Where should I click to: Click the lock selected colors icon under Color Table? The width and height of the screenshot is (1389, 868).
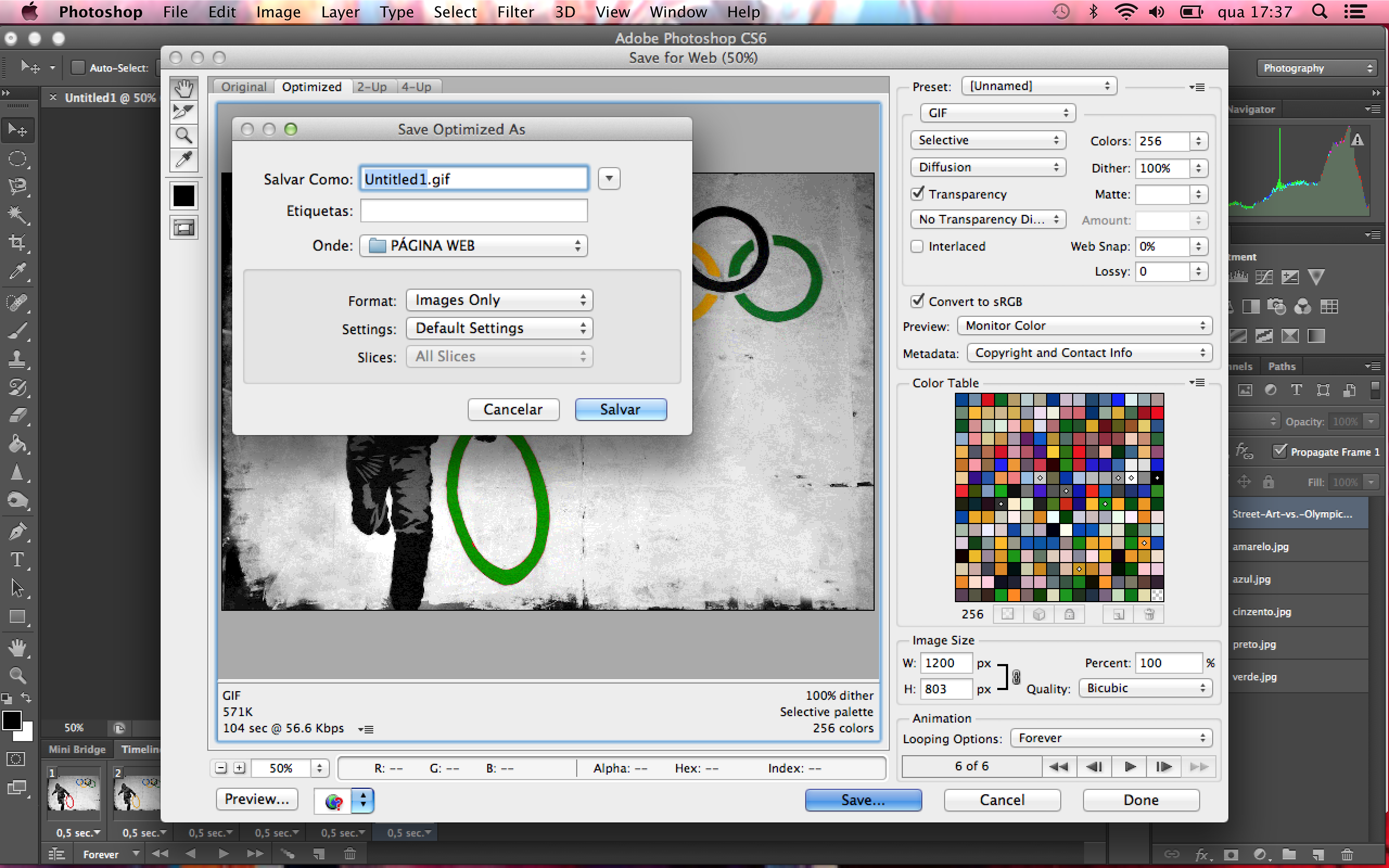point(1069,614)
